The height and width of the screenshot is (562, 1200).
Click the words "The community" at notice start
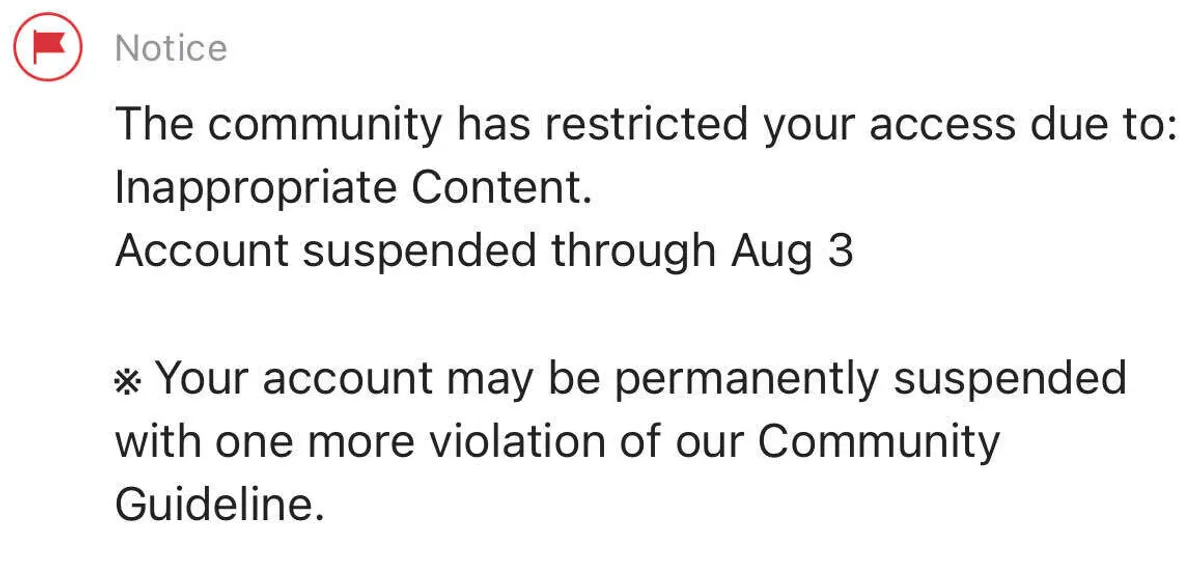(278, 124)
